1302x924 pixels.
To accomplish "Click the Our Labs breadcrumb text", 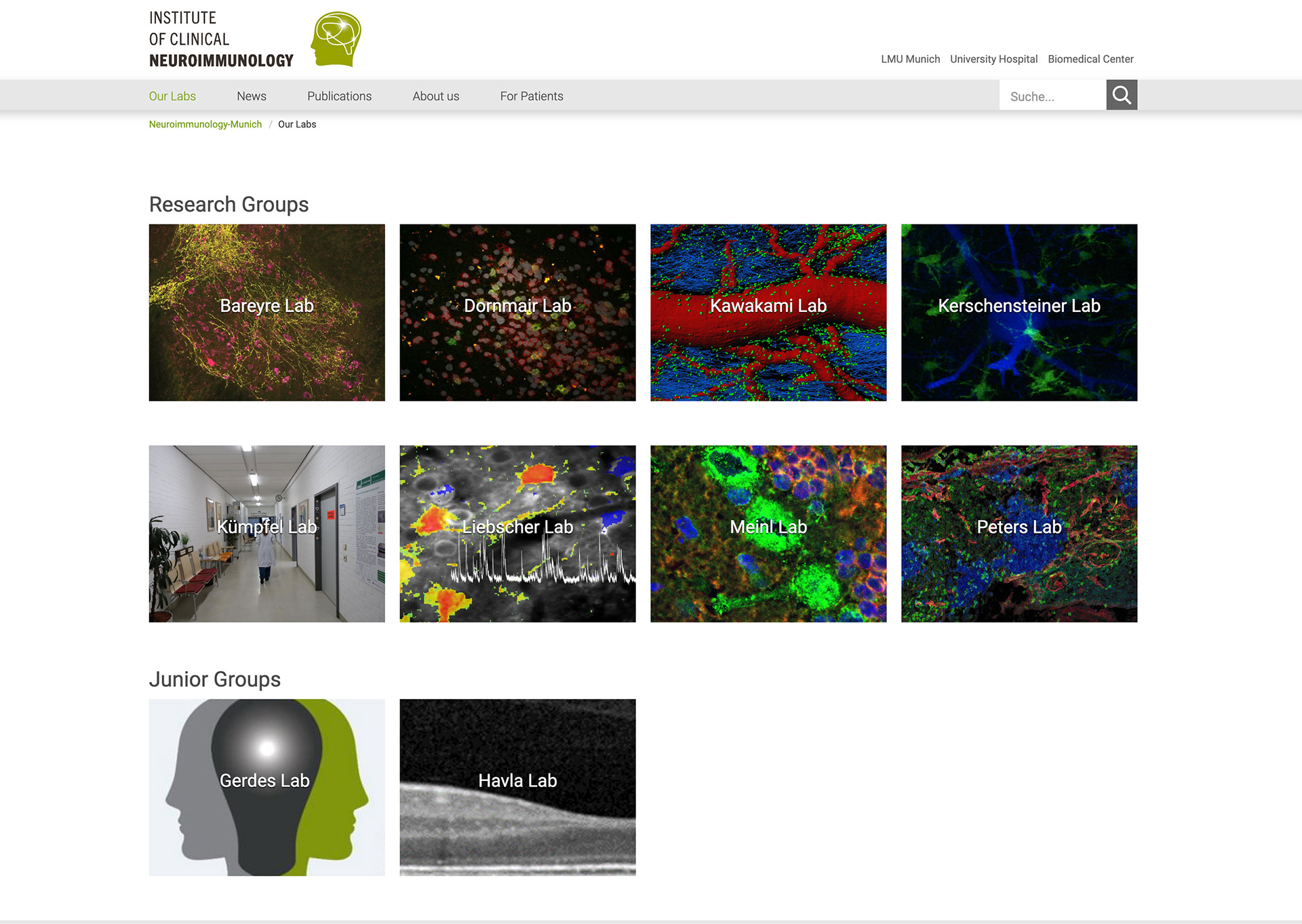I will click(x=297, y=124).
